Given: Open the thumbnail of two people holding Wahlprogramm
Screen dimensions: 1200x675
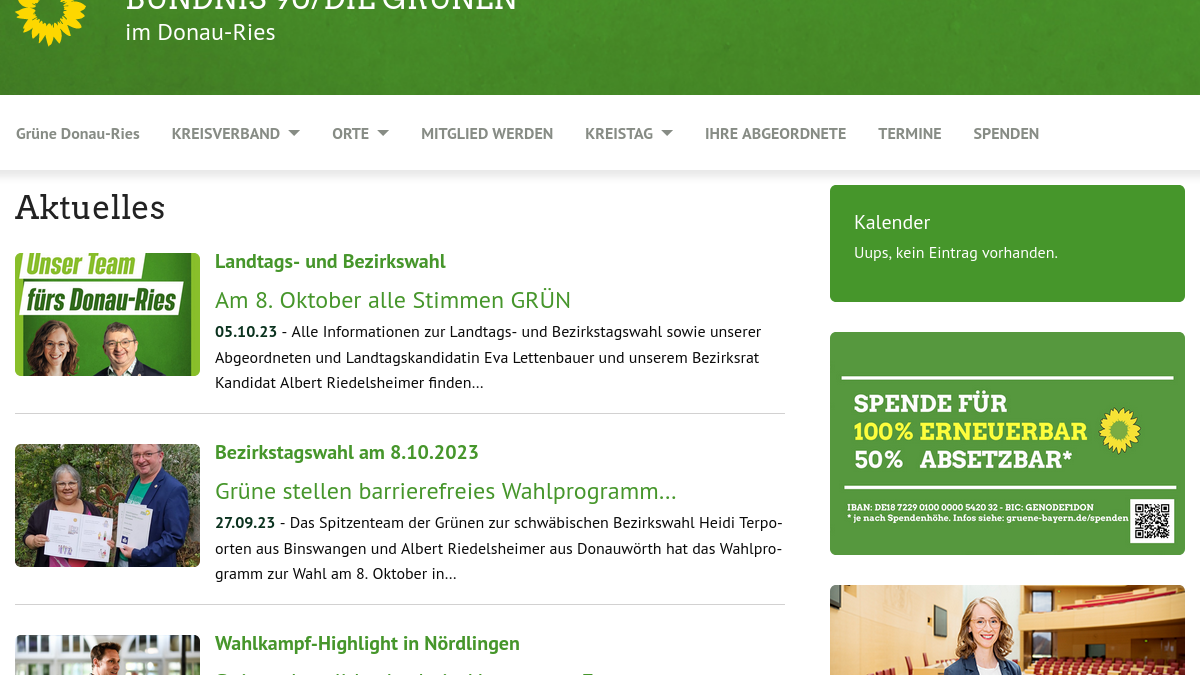Looking at the screenshot, I should click(107, 505).
